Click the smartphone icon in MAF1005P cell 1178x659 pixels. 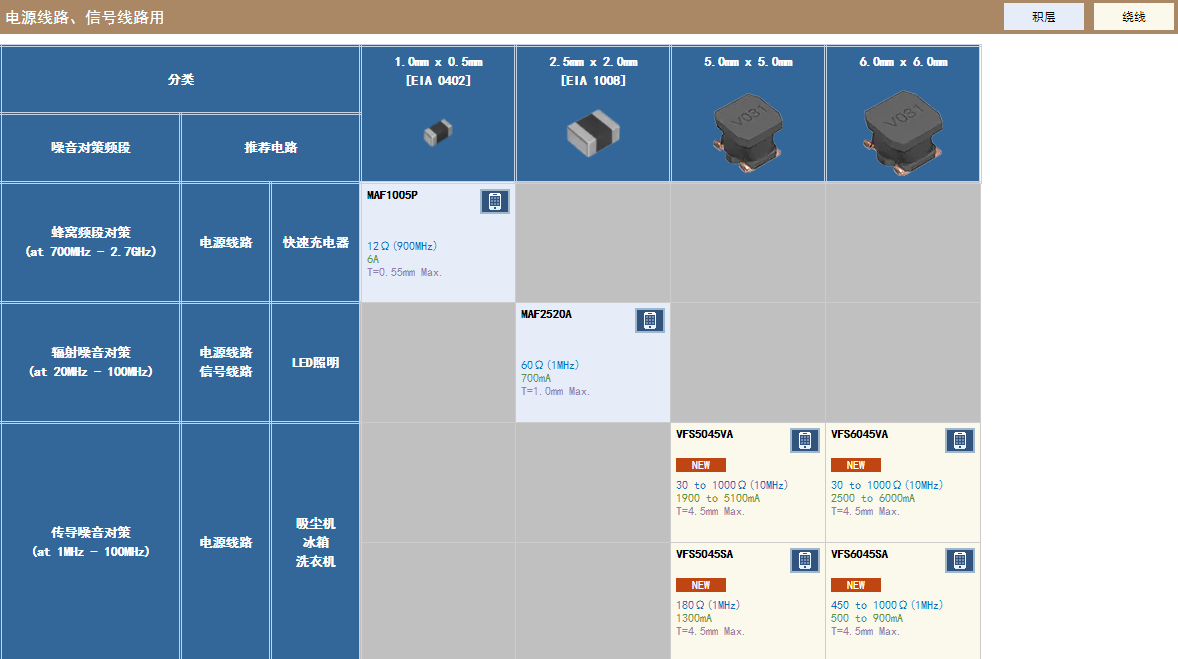click(494, 201)
